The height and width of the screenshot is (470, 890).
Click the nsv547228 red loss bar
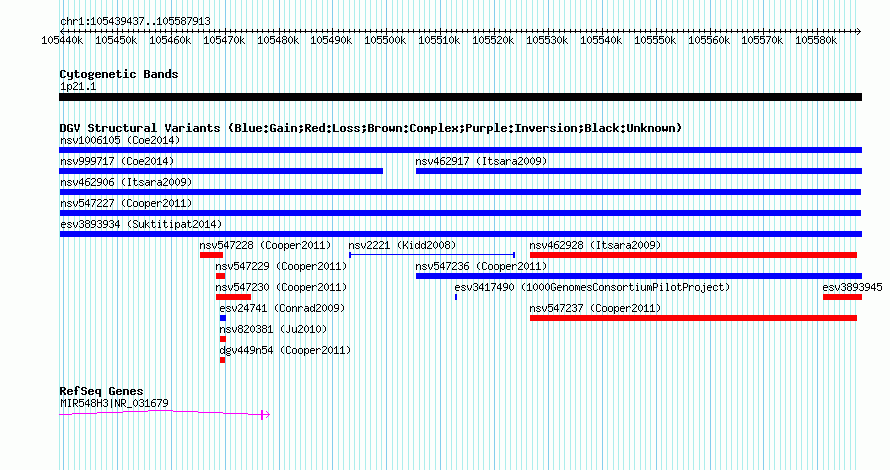[211, 255]
